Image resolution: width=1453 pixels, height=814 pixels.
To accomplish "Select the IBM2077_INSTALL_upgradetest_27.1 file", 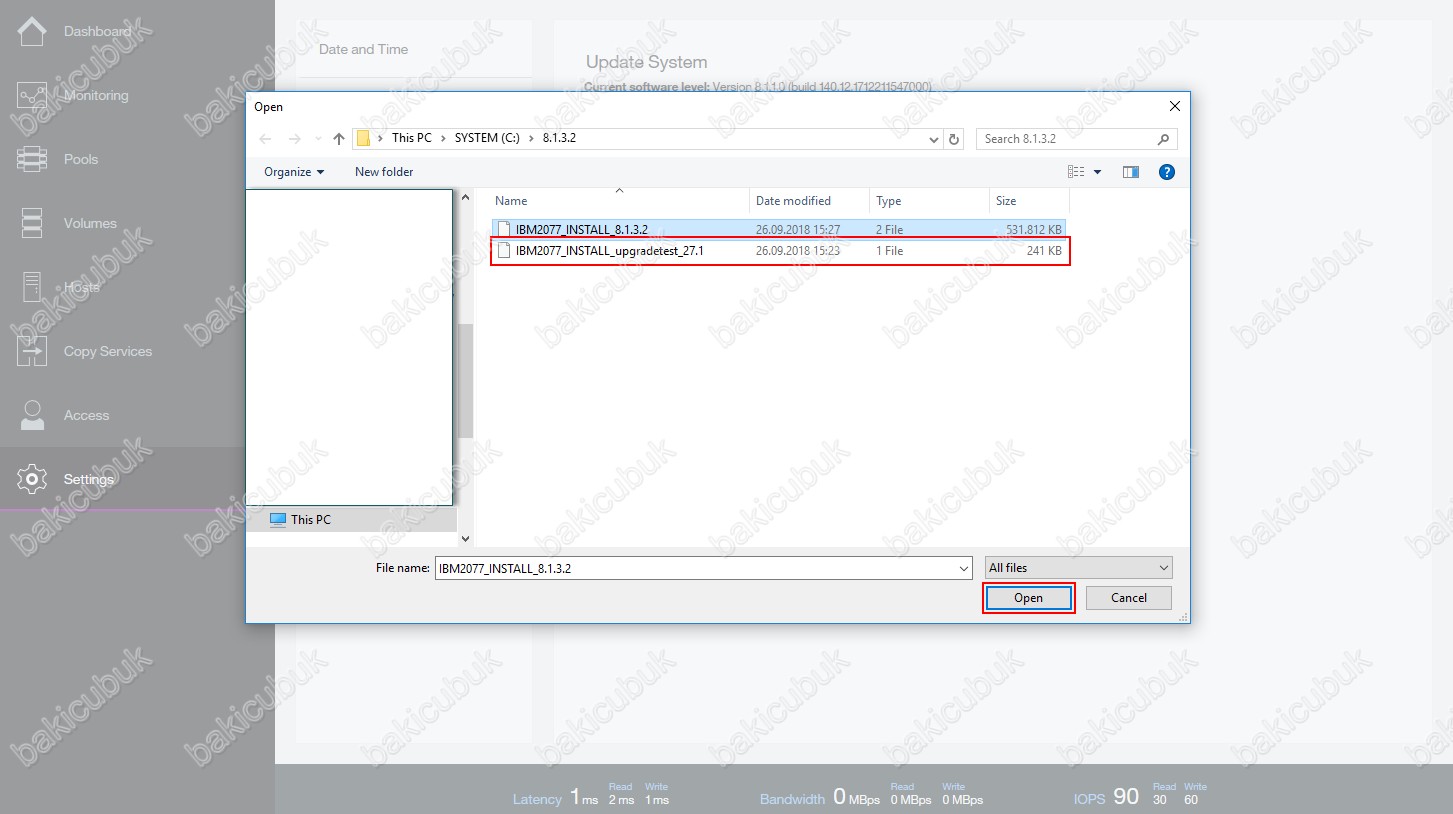I will click(x=609, y=251).
